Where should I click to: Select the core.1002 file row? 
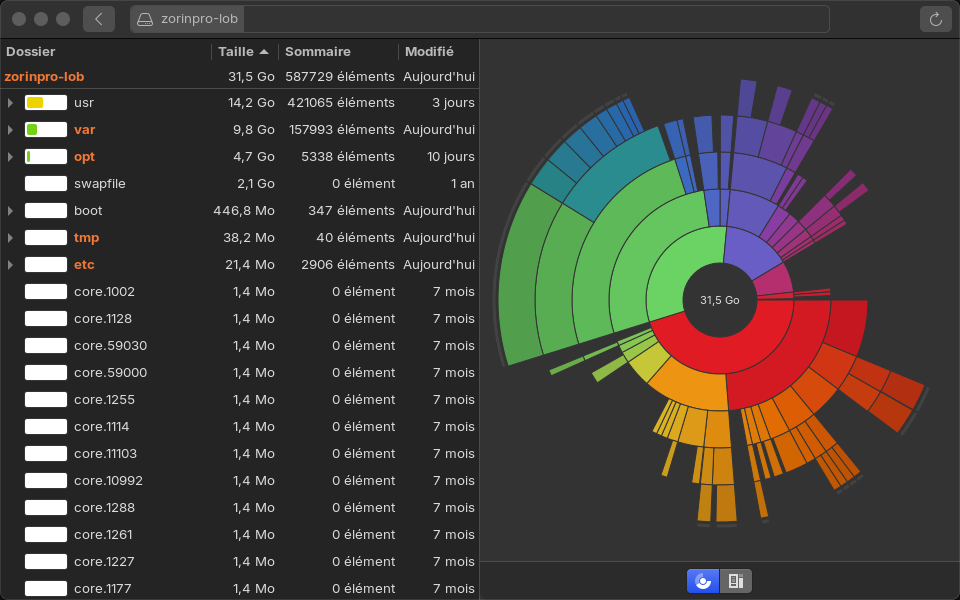pyautogui.click(x=104, y=292)
